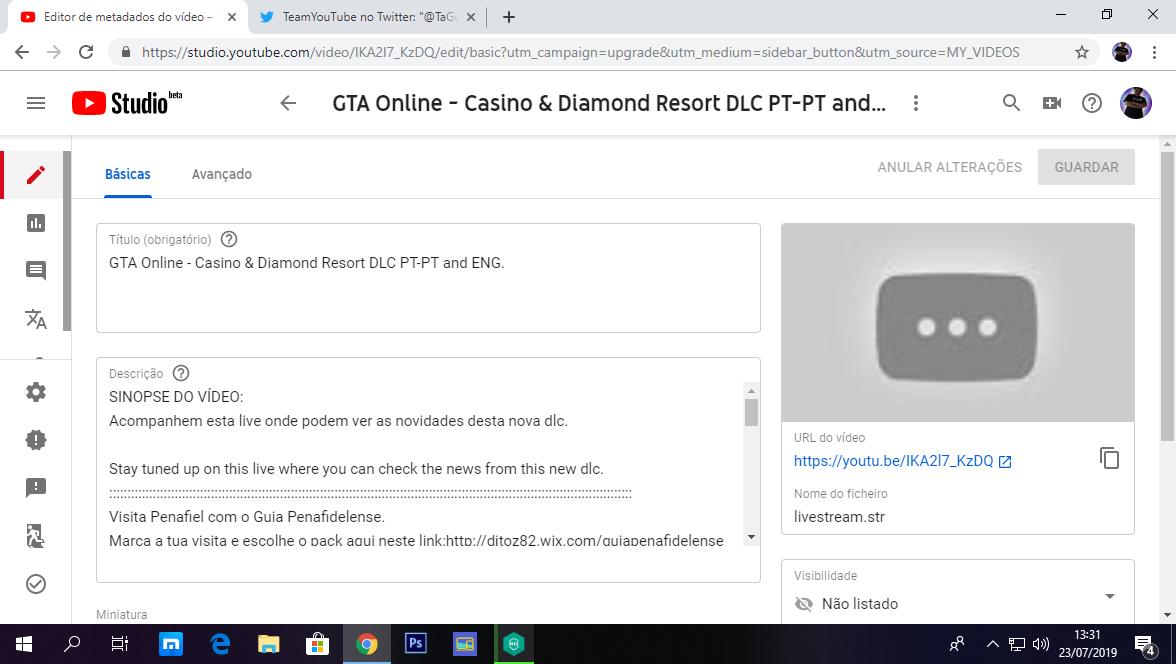Open the hamburger navigation menu
Viewport: 1176px width, 664px height.
36,103
